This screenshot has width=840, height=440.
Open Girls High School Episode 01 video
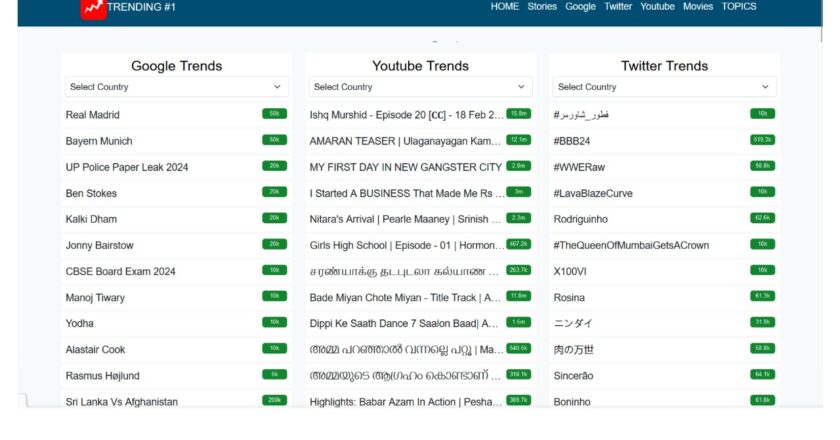(x=407, y=245)
